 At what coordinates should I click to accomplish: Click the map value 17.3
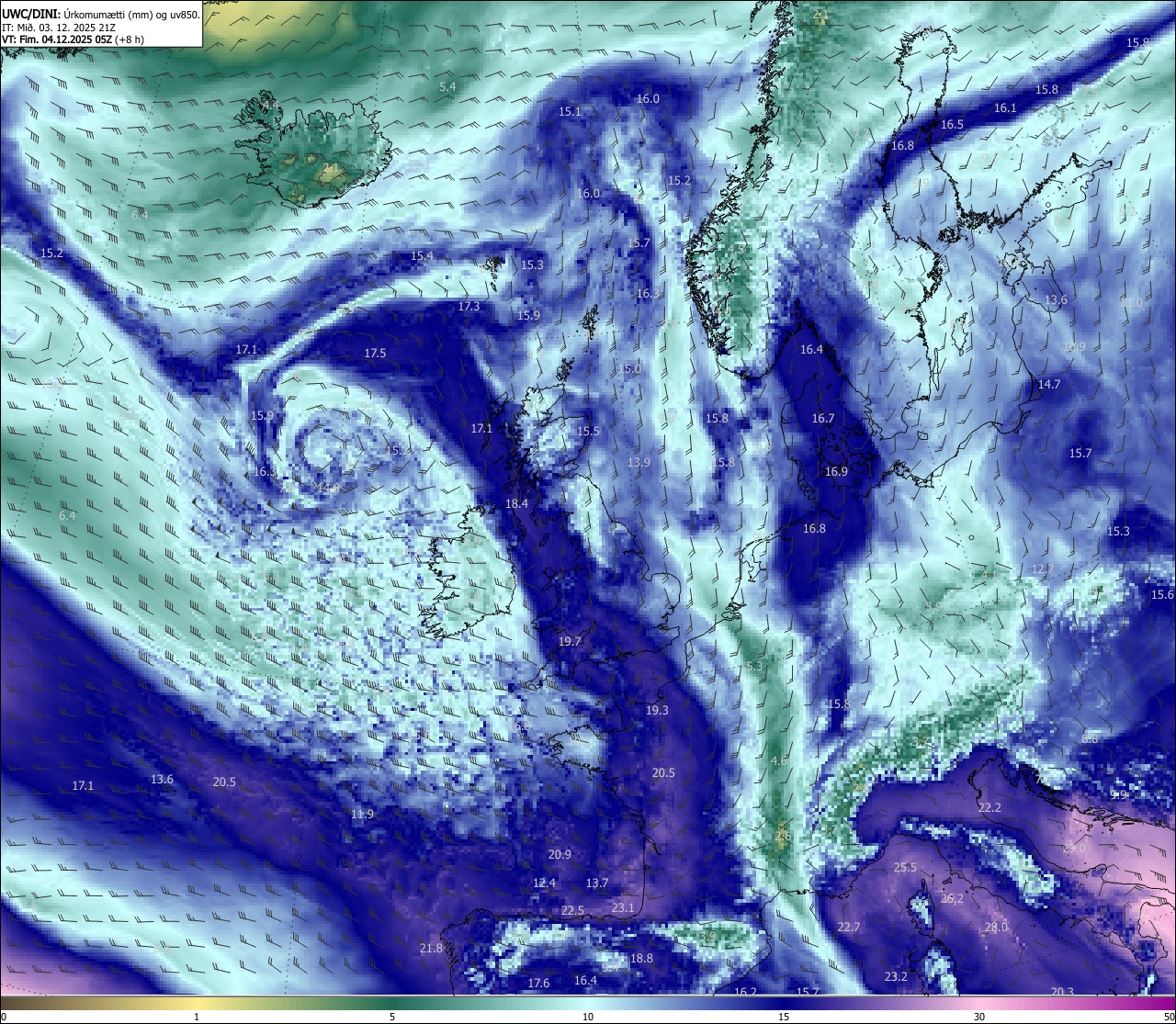[x=469, y=306]
